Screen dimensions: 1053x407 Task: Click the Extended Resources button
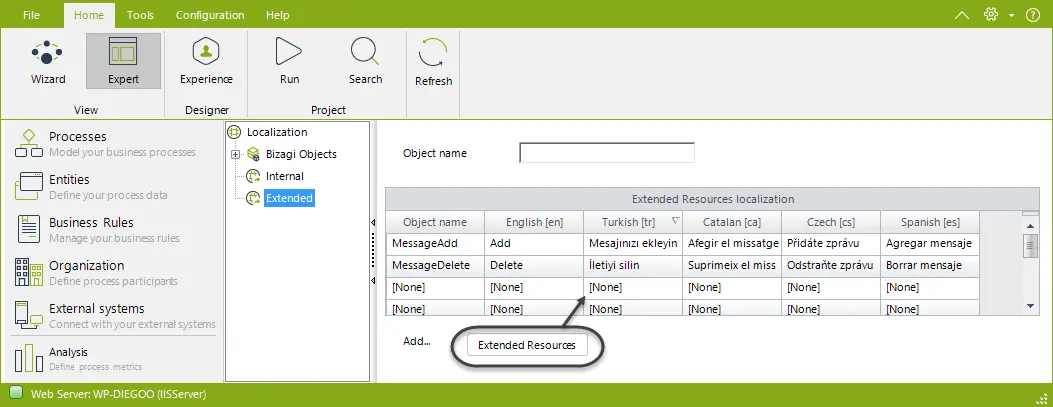pos(526,345)
